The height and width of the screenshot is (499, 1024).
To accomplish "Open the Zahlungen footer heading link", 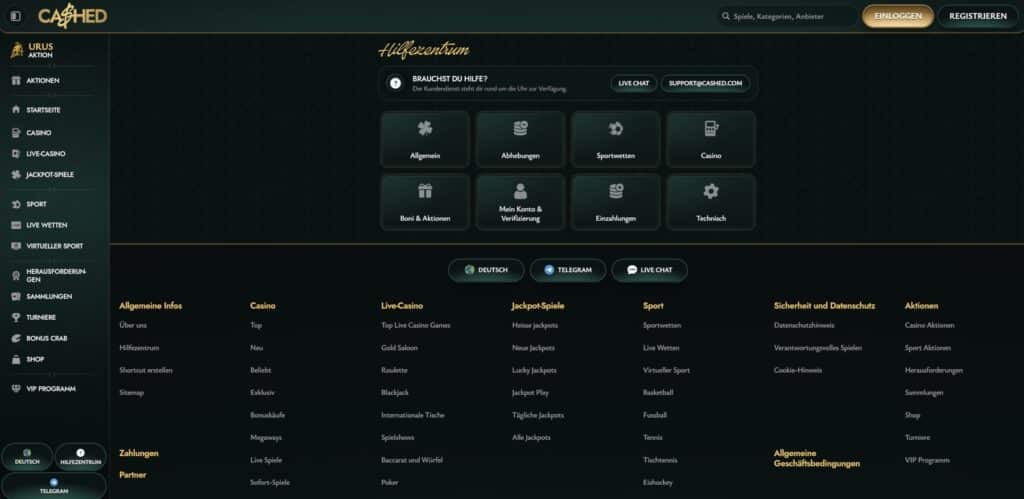I will click(138, 453).
